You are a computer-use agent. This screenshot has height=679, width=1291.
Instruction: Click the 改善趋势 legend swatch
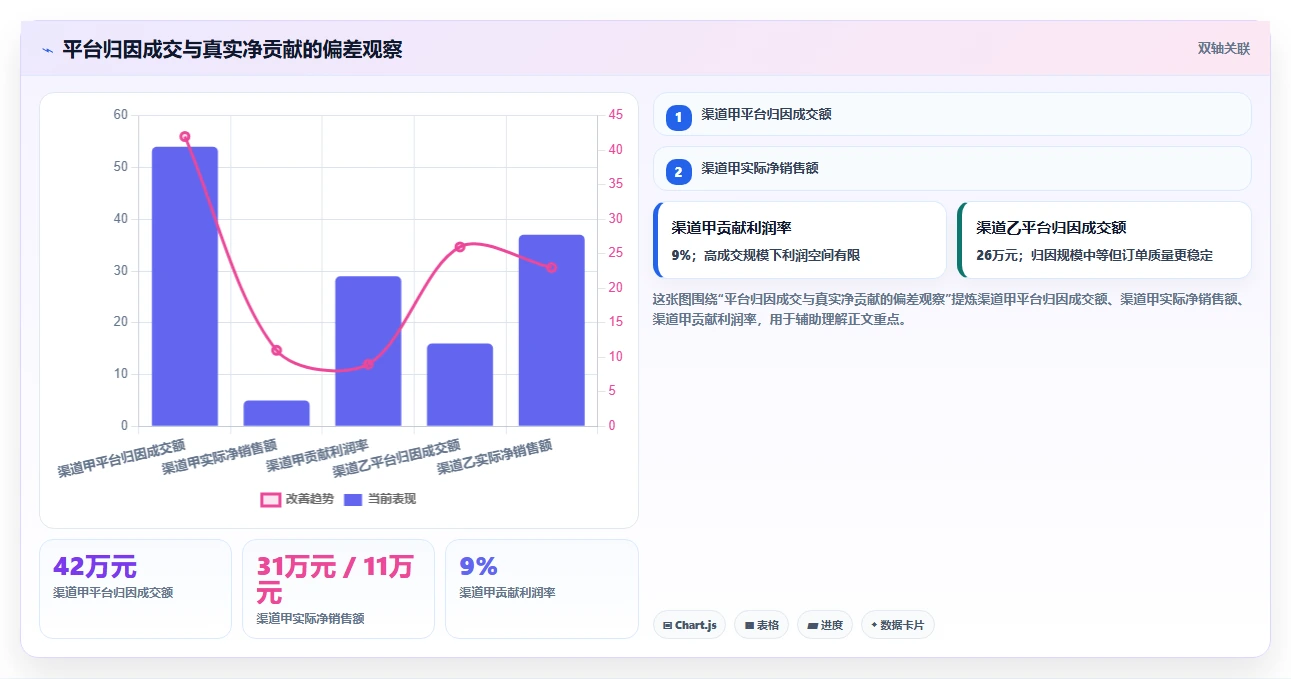point(270,499)
